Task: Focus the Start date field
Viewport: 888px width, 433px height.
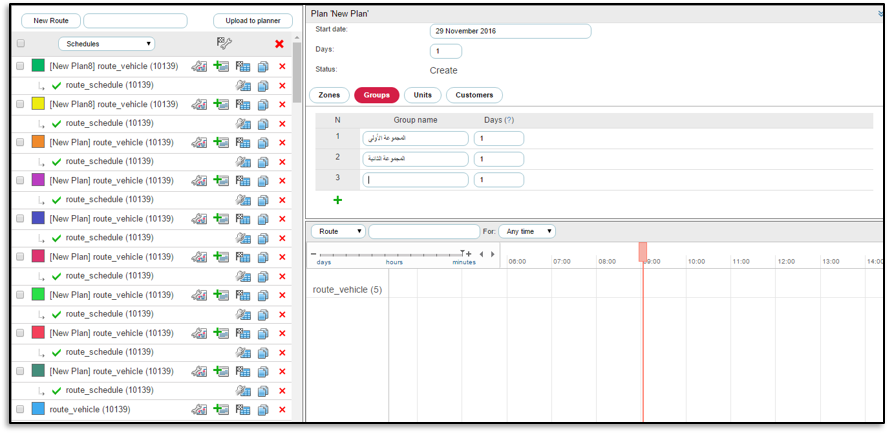Action: coord(510,31)
